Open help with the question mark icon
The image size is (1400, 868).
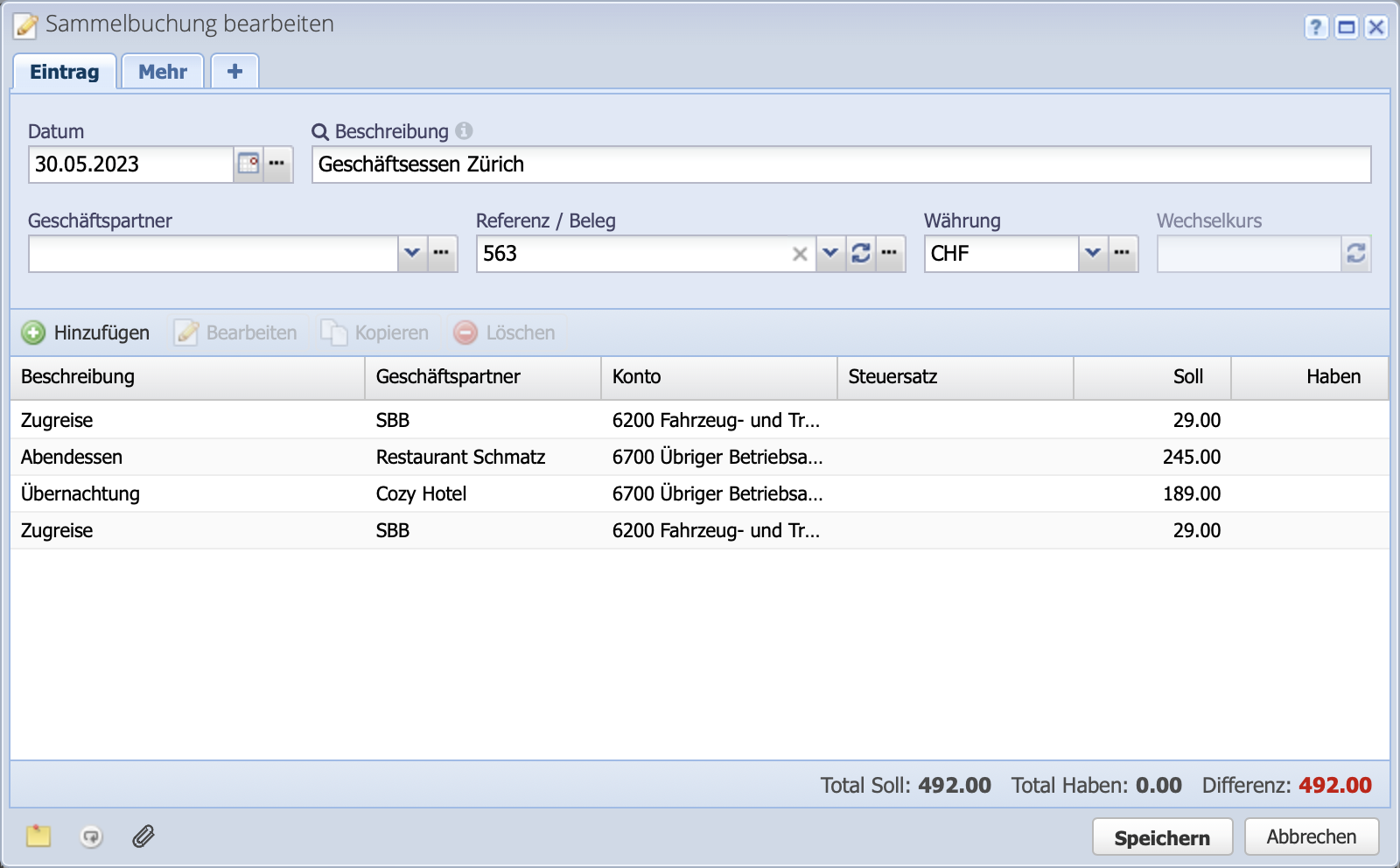(1316, 27)
